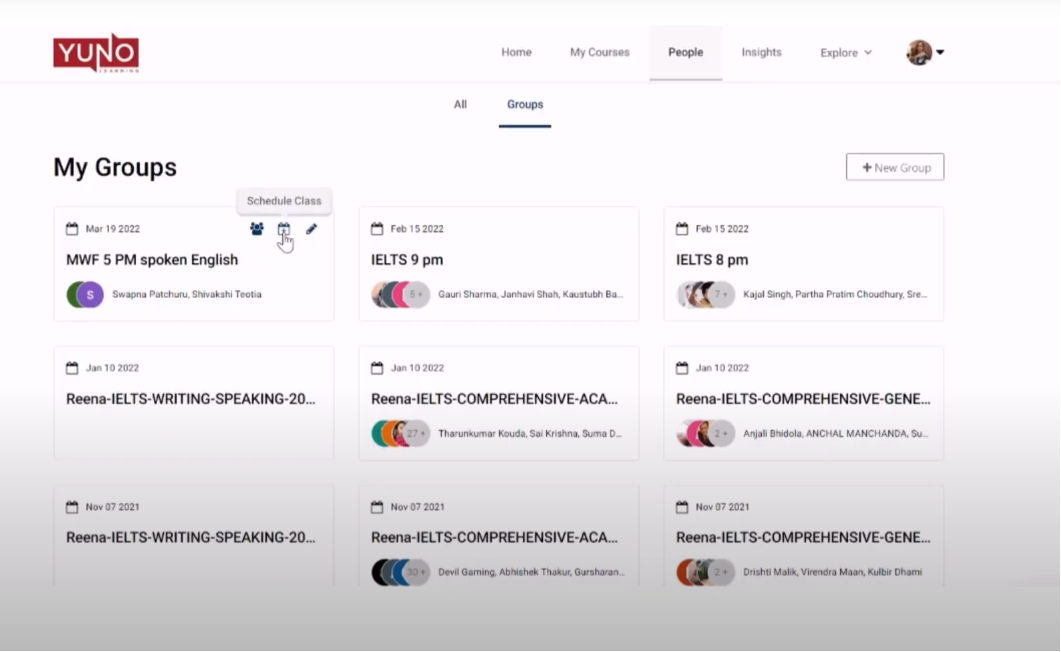Click the Yuno Learning logo
1061x652 pixels.
[96, 53]
